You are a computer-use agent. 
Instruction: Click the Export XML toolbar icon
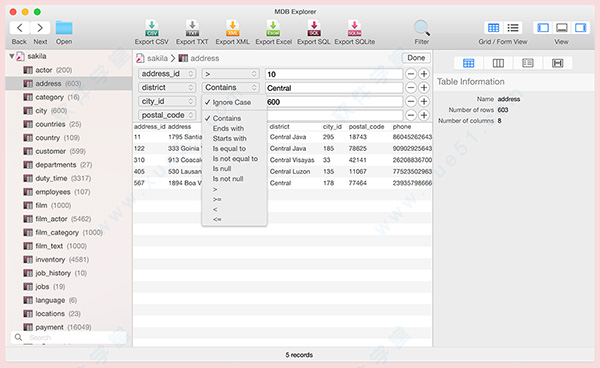click(232, 28)
